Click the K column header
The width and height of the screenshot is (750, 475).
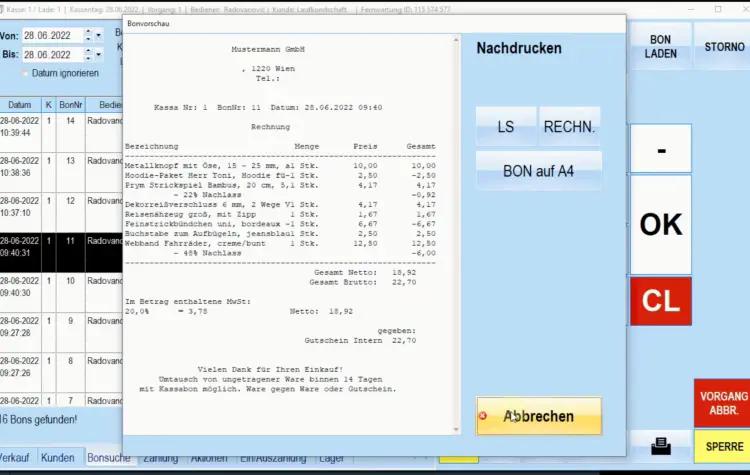coord(48,104)
